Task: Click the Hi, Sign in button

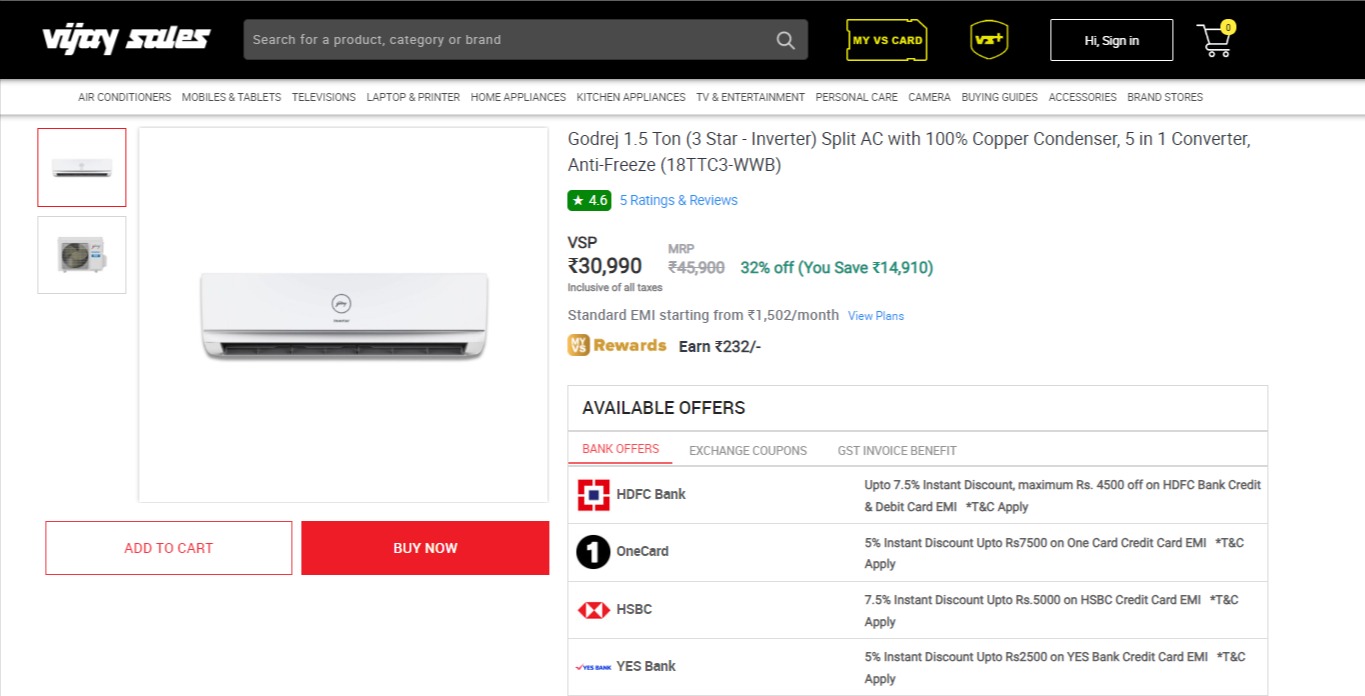Action: click(1111, 40)
